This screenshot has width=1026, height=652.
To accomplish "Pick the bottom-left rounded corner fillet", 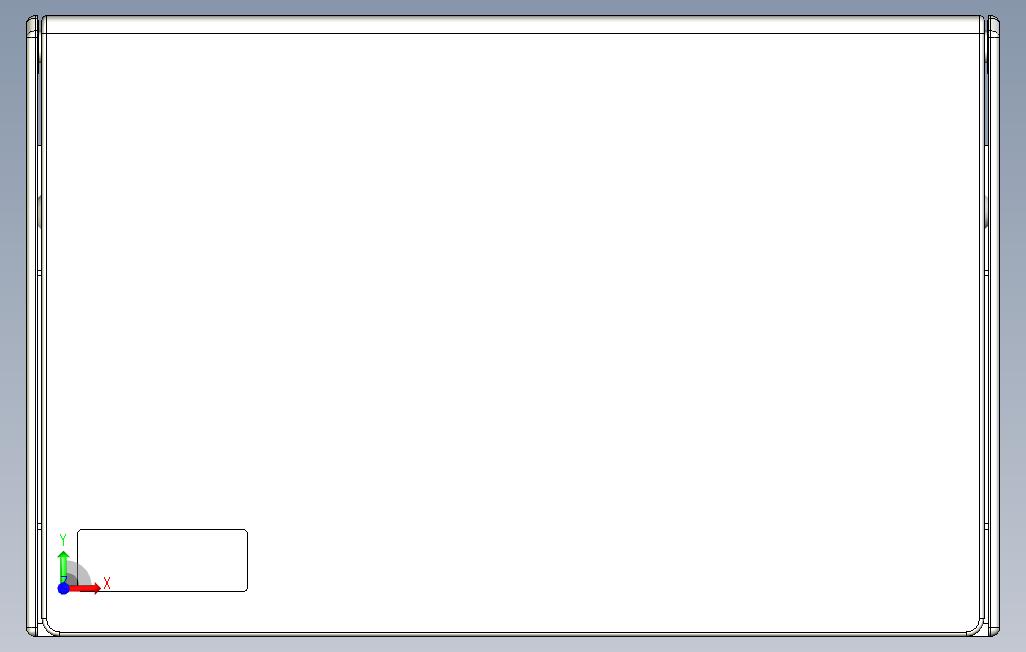I will pyautogui.click(x=49, y=627).
